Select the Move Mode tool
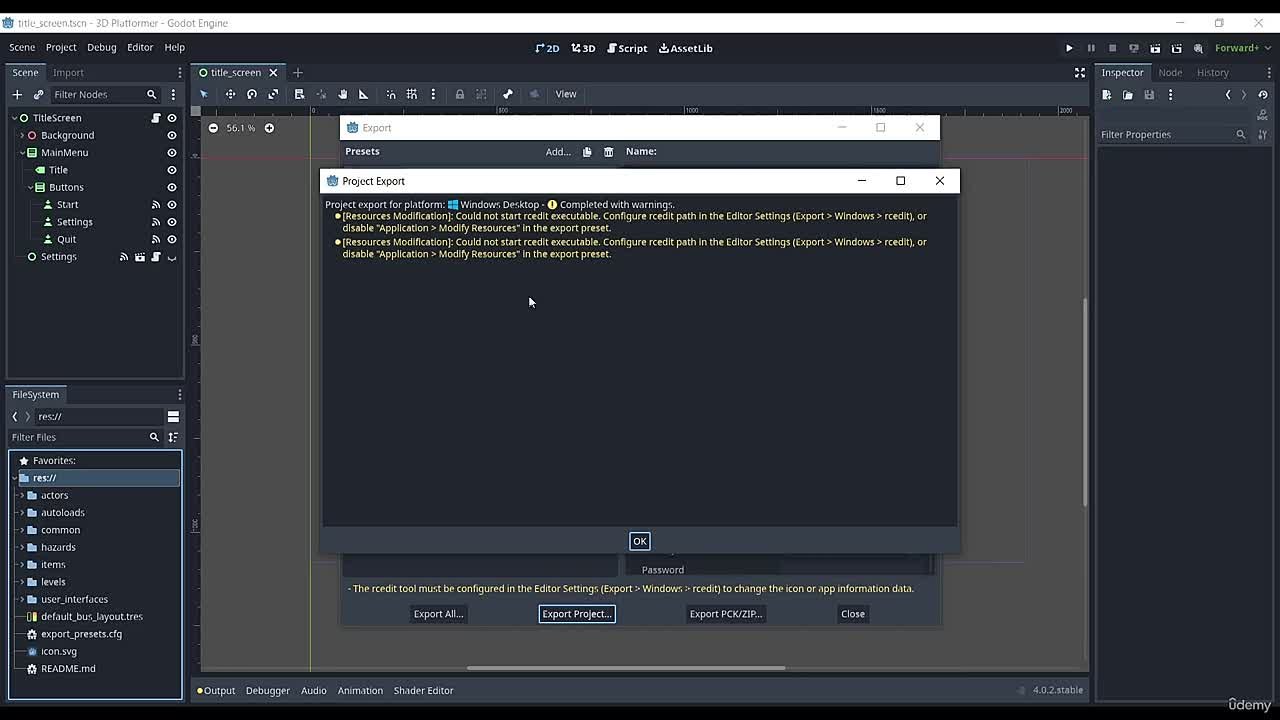Image resolution: width=1280 pixels, height=720 pixels. 230,94
